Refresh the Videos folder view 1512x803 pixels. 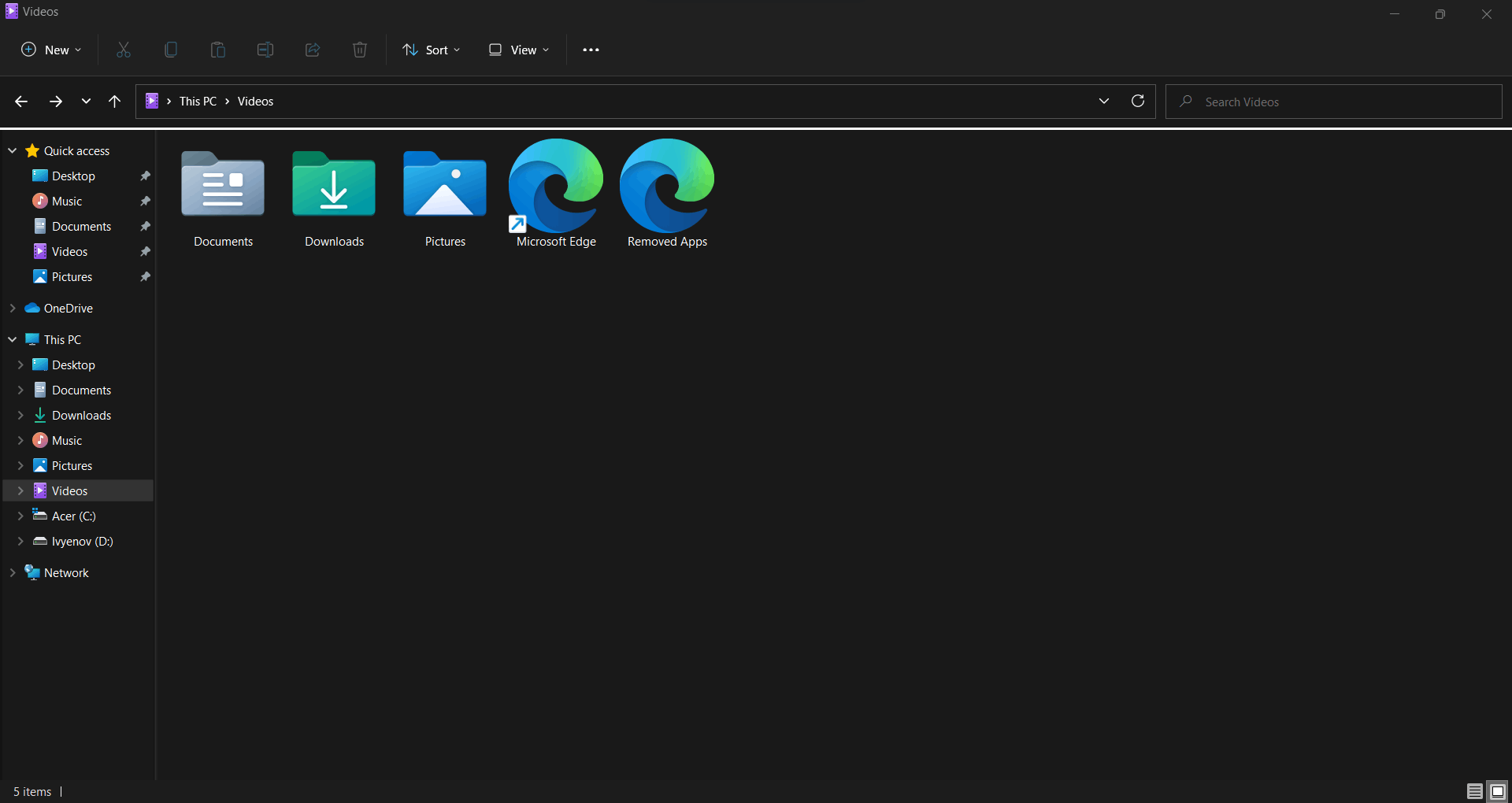point(1138,101)
